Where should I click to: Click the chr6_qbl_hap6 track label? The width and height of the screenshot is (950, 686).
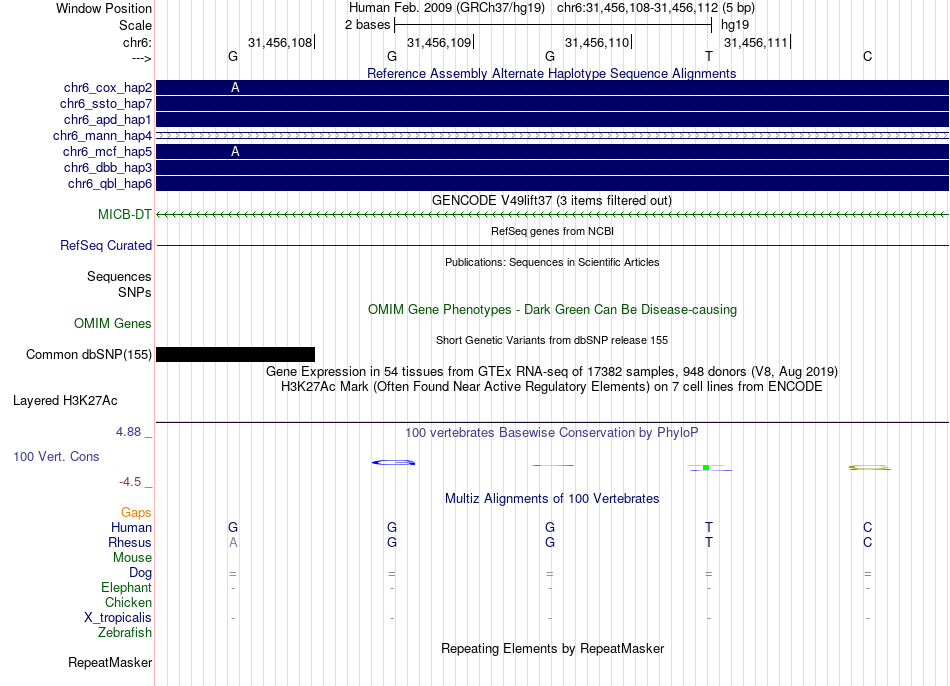(110, 184)
